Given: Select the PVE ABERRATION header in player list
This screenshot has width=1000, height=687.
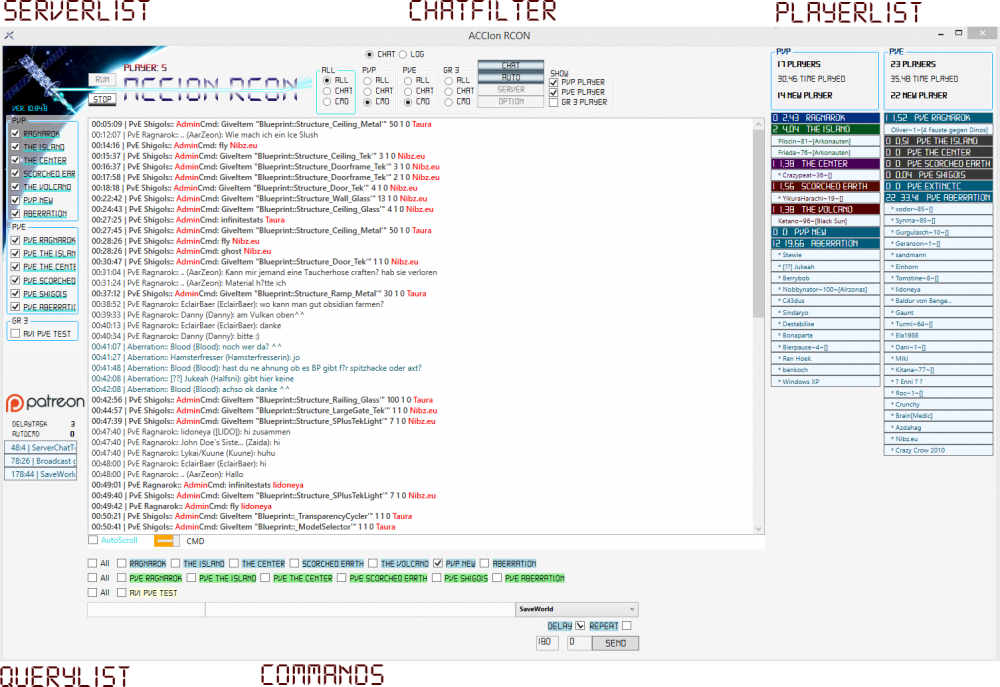Looking at the screenshot, I should point(938,198).
